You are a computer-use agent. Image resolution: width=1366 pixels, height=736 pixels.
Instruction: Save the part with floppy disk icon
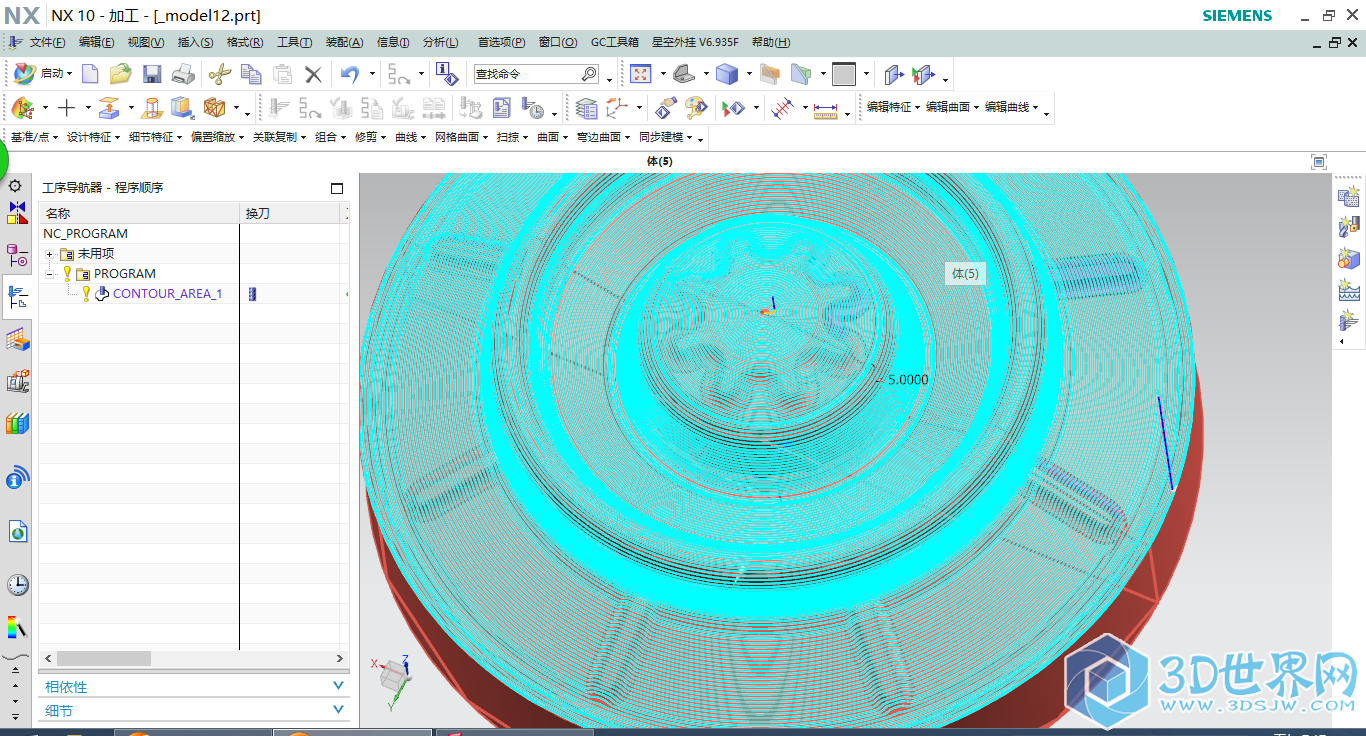(x=152, y=73)
